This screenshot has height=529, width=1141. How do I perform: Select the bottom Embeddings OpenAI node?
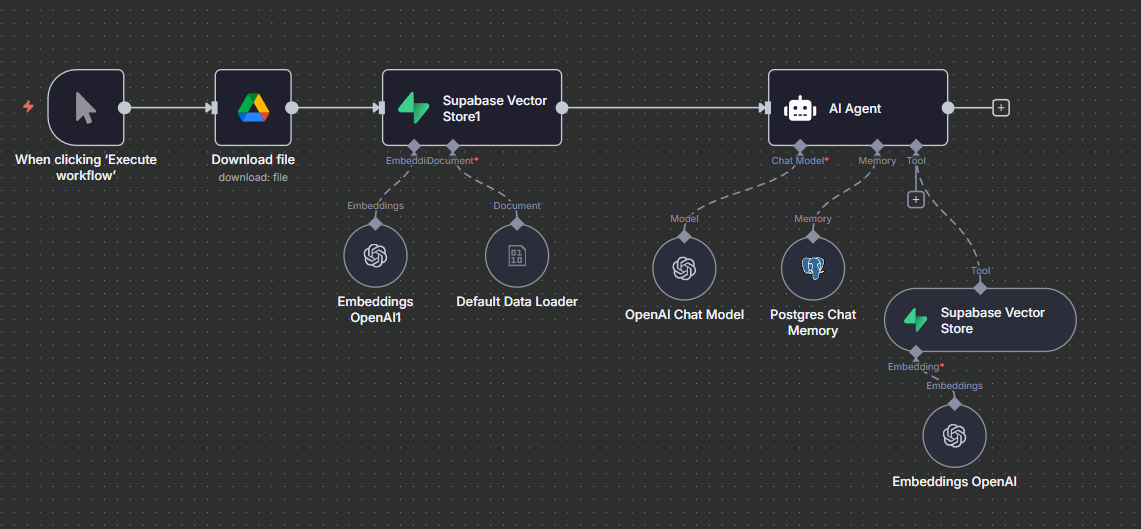tap(954, 436)
